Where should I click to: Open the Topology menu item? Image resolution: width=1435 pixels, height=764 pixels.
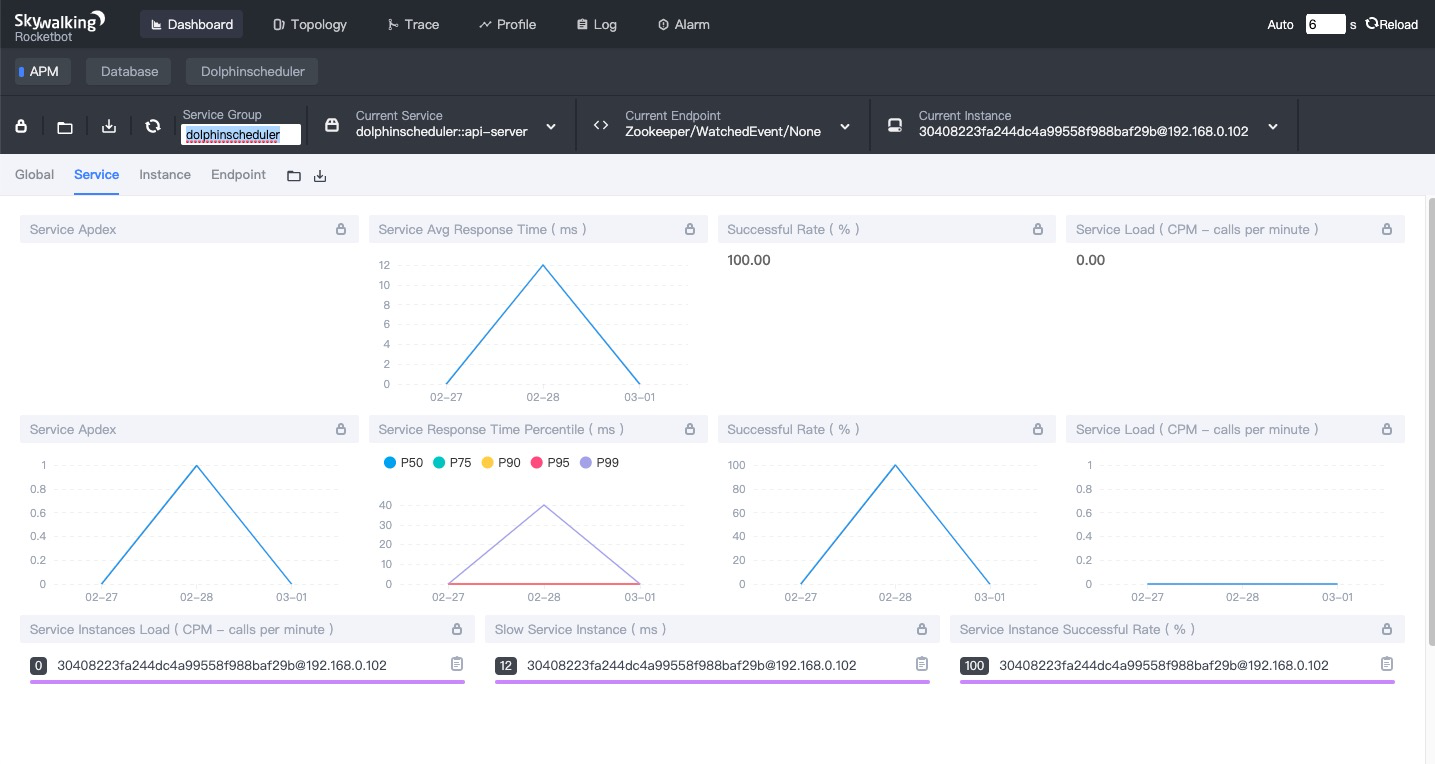tap(310, 24)
